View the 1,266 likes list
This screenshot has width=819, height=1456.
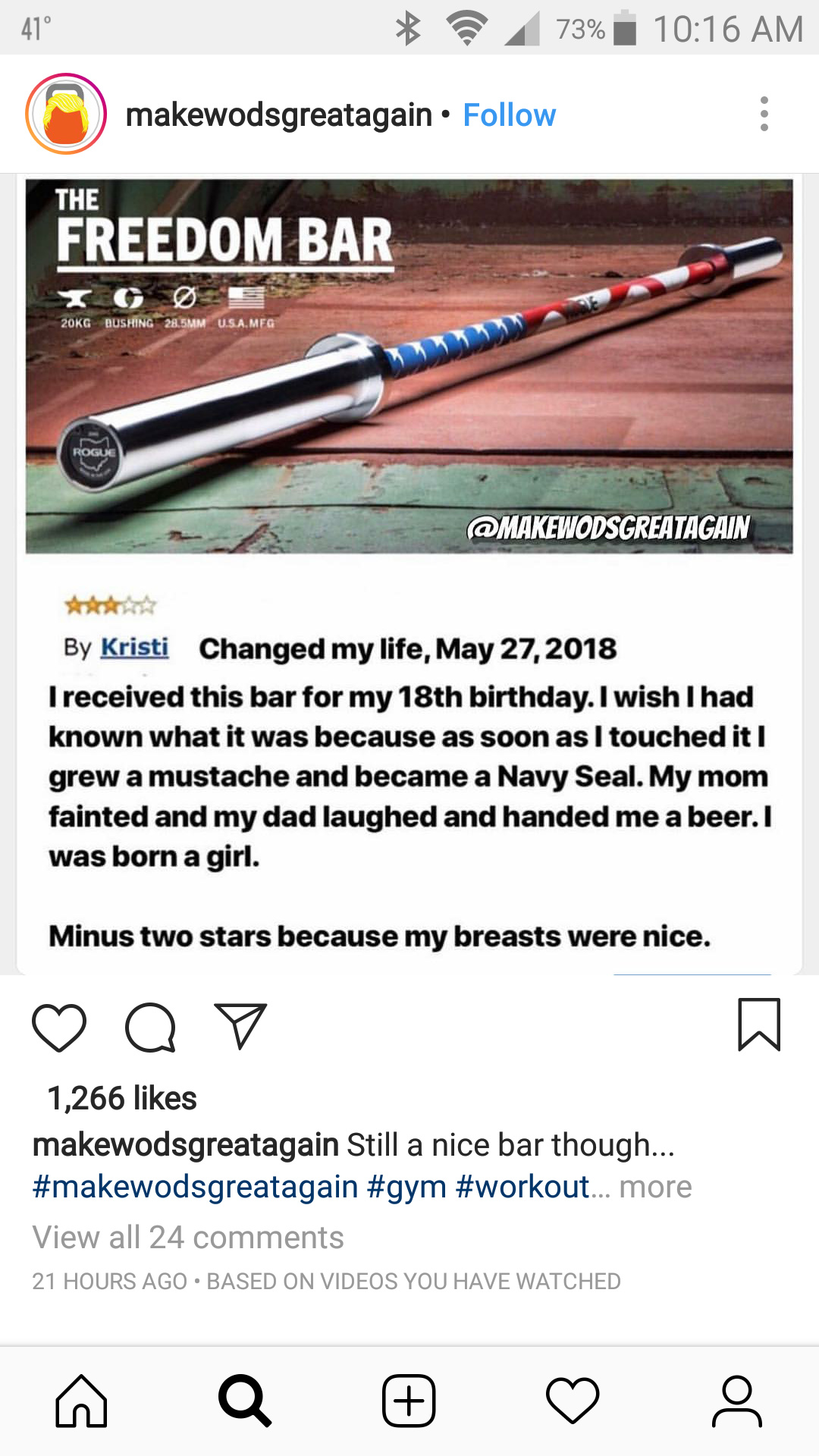(x=122, y=1098)
